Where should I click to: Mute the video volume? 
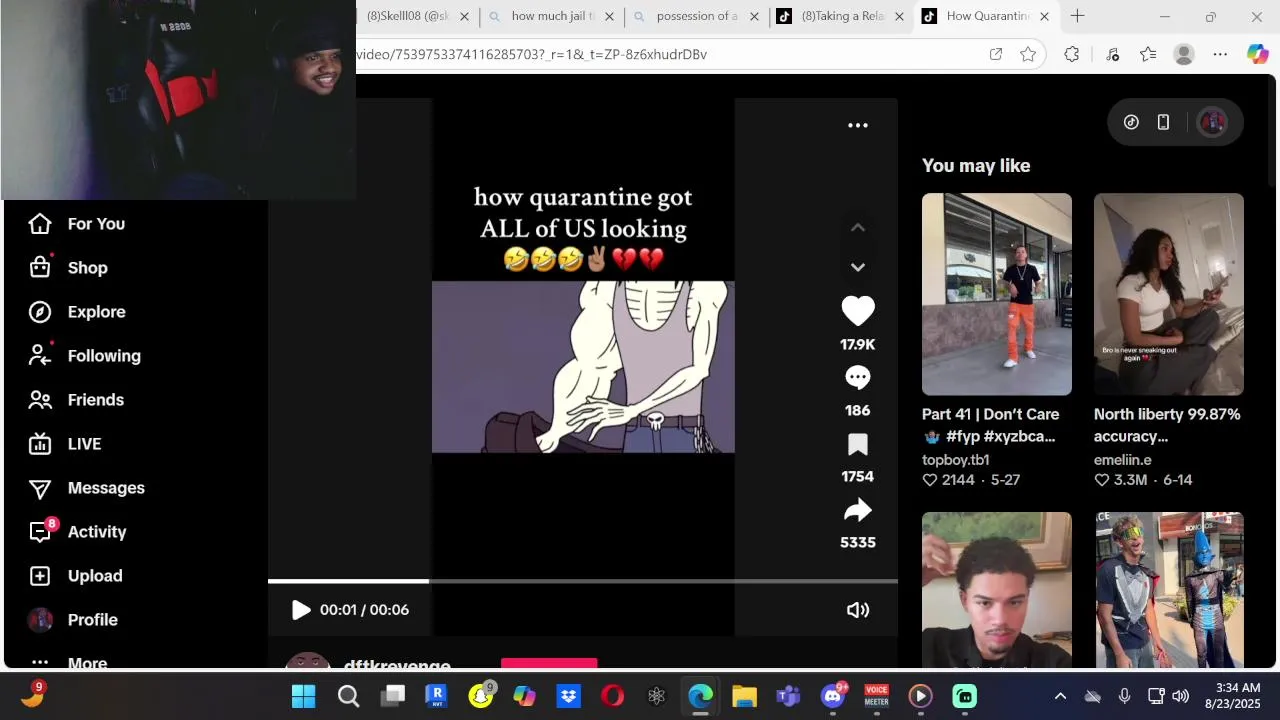click(x=858, y=610)
